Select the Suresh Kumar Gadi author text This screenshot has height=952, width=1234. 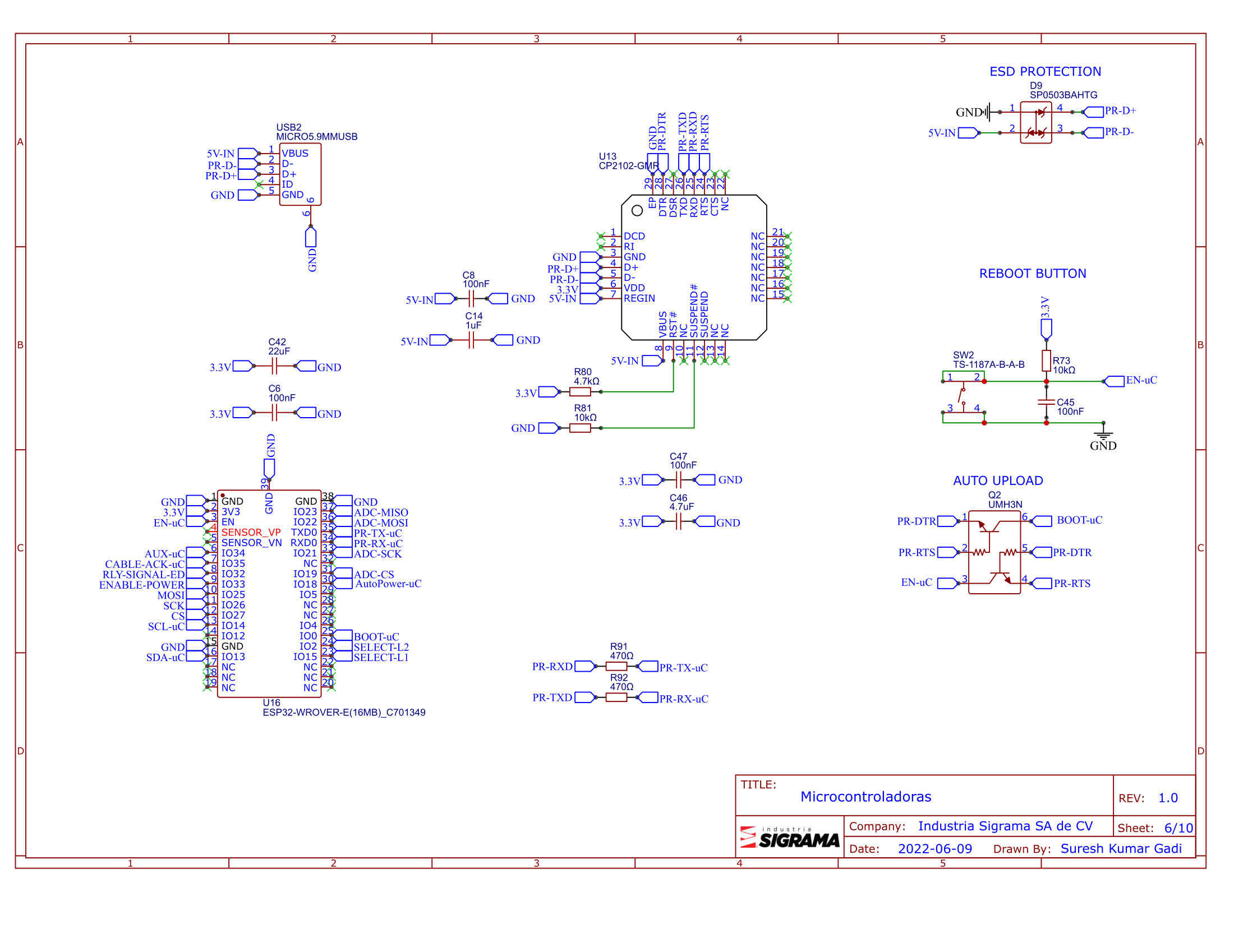pyautogui.click(x=1121, y=849)
